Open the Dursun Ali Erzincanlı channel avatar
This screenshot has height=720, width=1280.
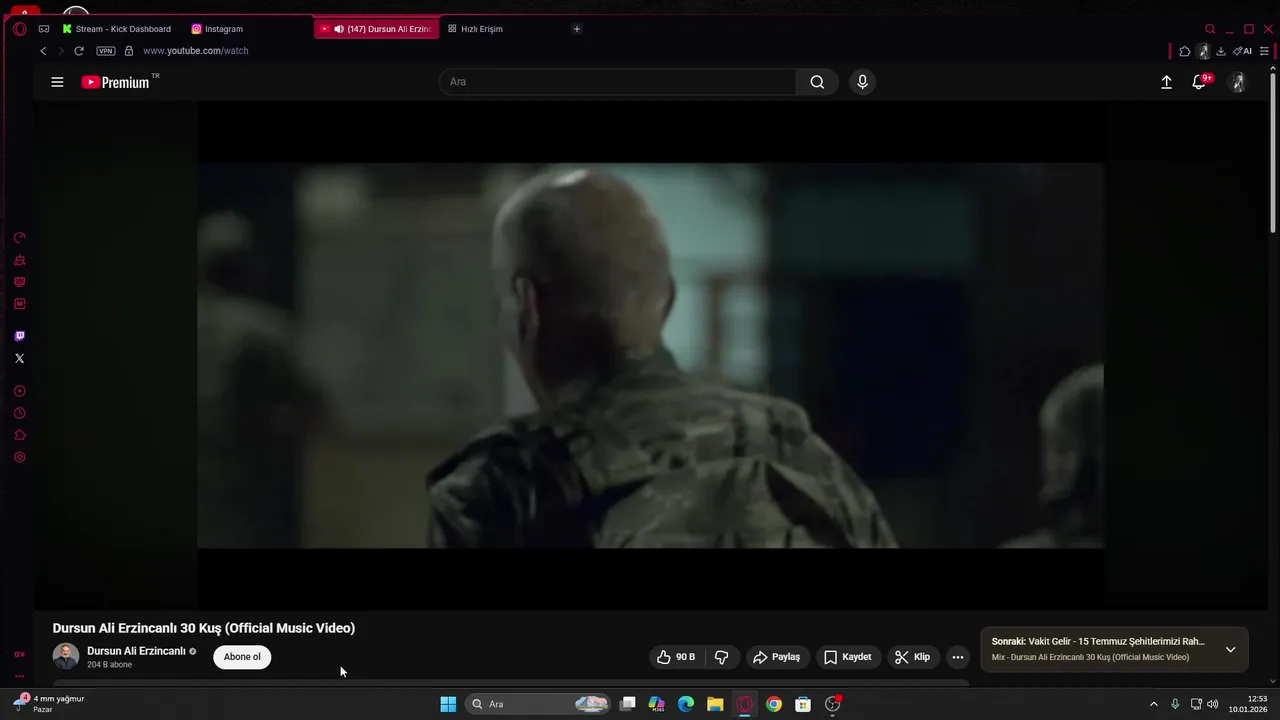pos(66,657)
